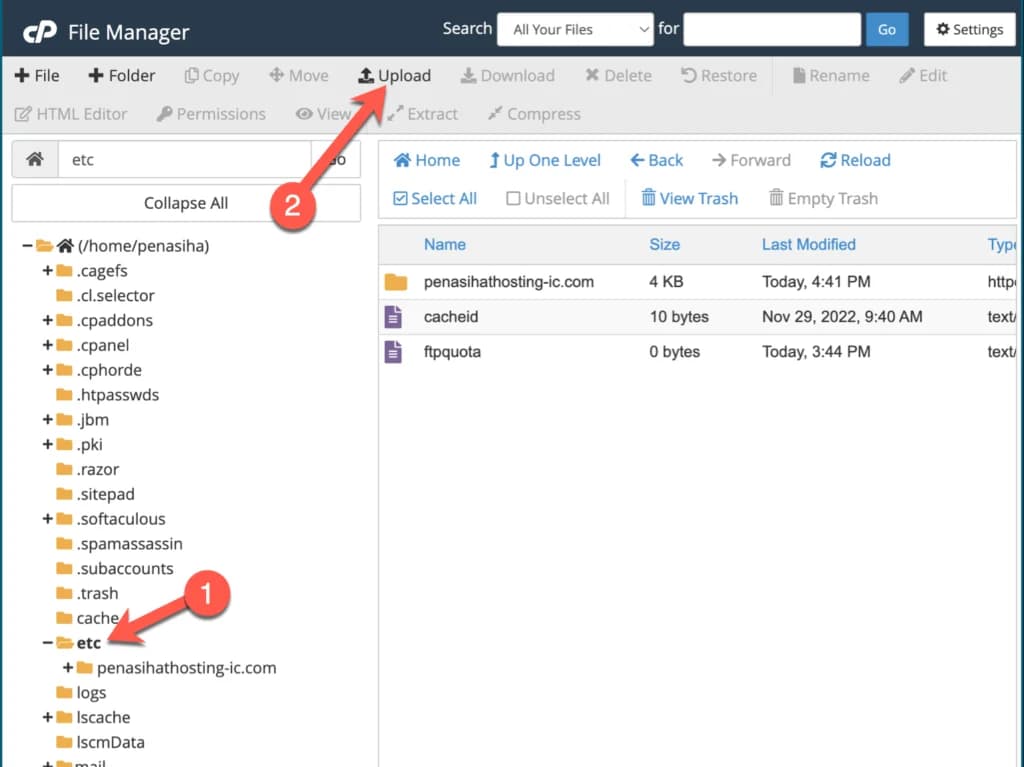The height and width of the screenshot is (767, 1024).
Task: Click the Delete icon in the toolbar
Action: [618, 75]
